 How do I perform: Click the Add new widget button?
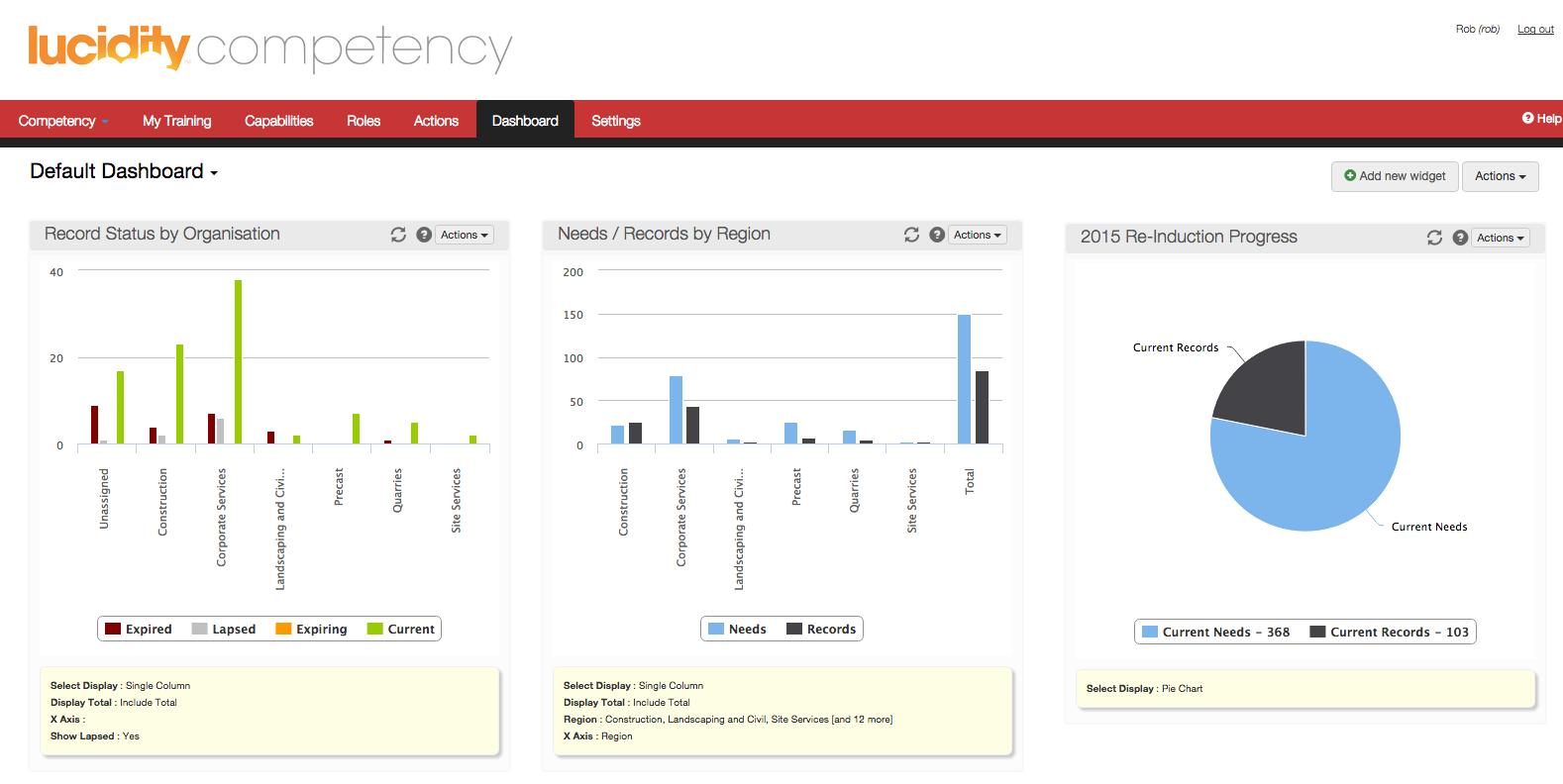coord(1395,176)
